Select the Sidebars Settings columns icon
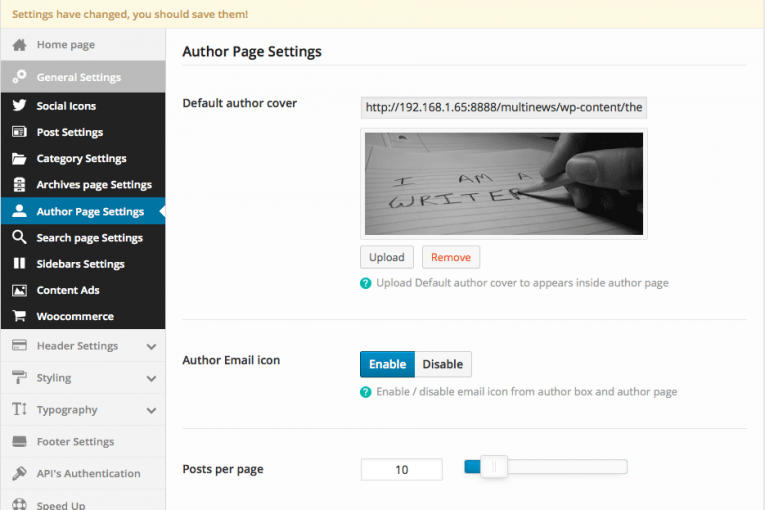Image resolution: width=765 pixels, height=510 pixels. tap(19, 264)
